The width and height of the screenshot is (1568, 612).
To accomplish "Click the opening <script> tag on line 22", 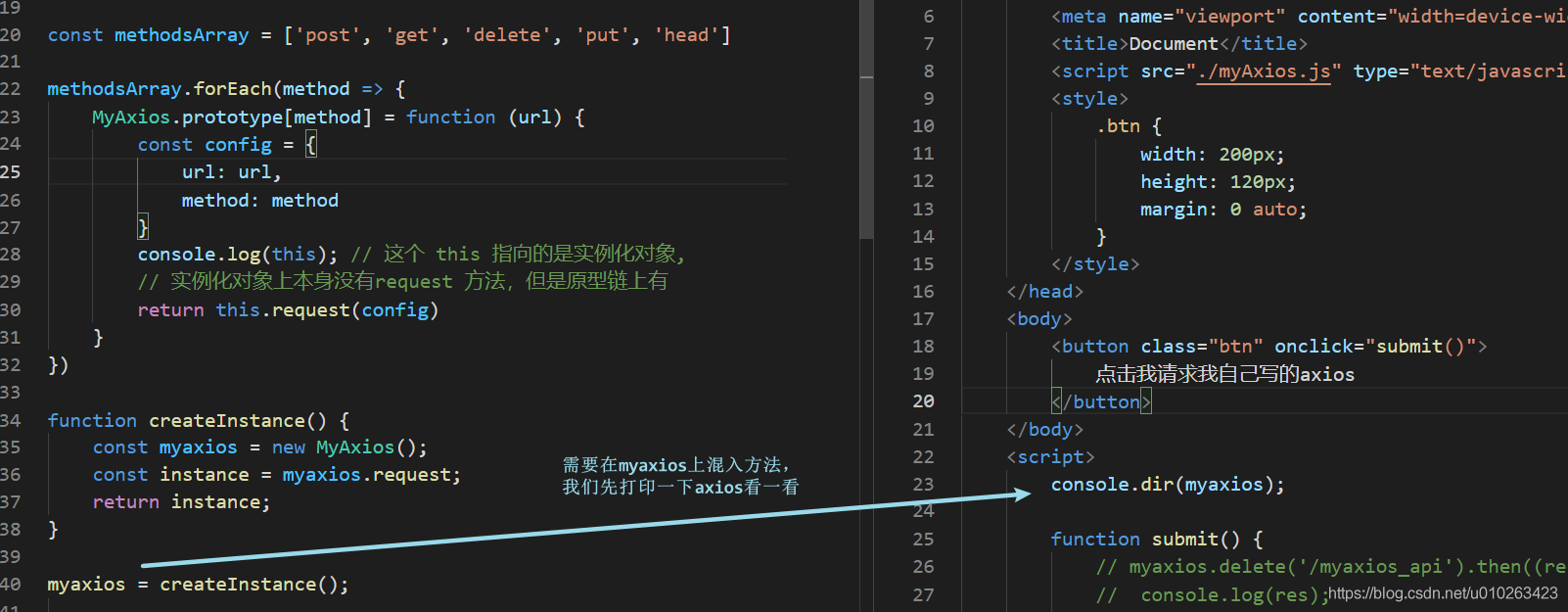I will point(1050,457).
